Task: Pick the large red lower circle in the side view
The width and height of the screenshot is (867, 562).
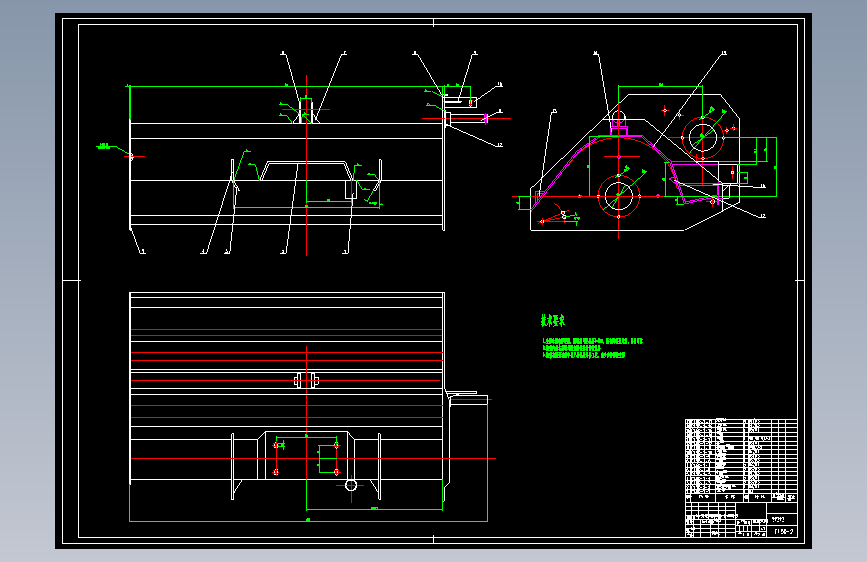Action: 619,196
